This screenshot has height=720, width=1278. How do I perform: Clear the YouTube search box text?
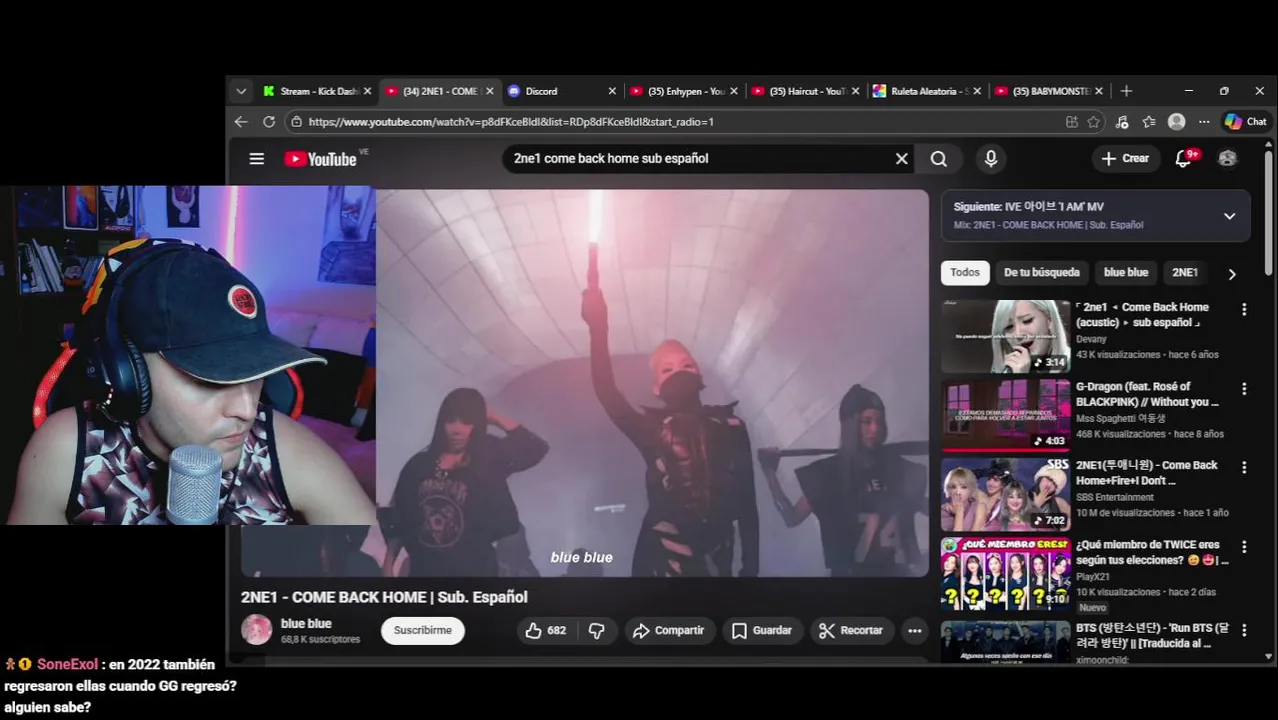901,158
